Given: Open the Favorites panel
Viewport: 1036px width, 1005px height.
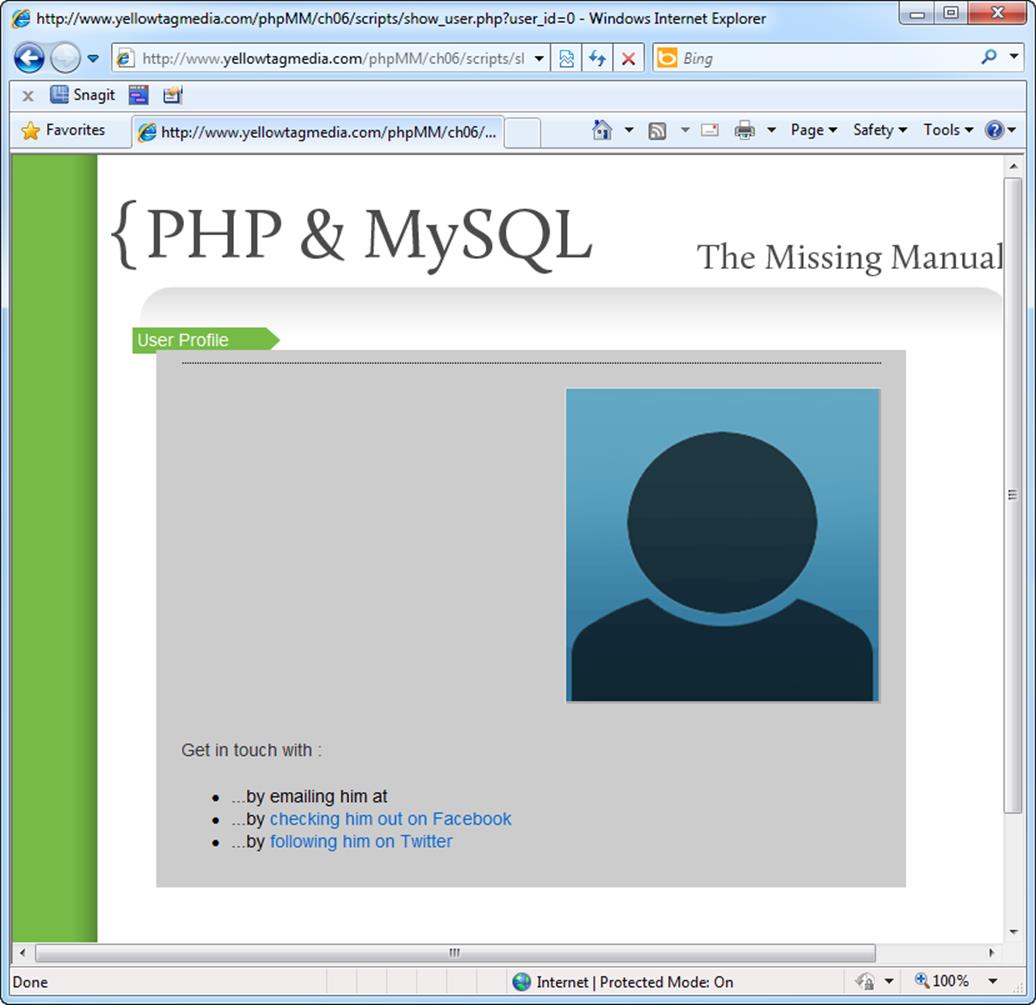Looking at the screenshot, I should (x=63, y=130).
